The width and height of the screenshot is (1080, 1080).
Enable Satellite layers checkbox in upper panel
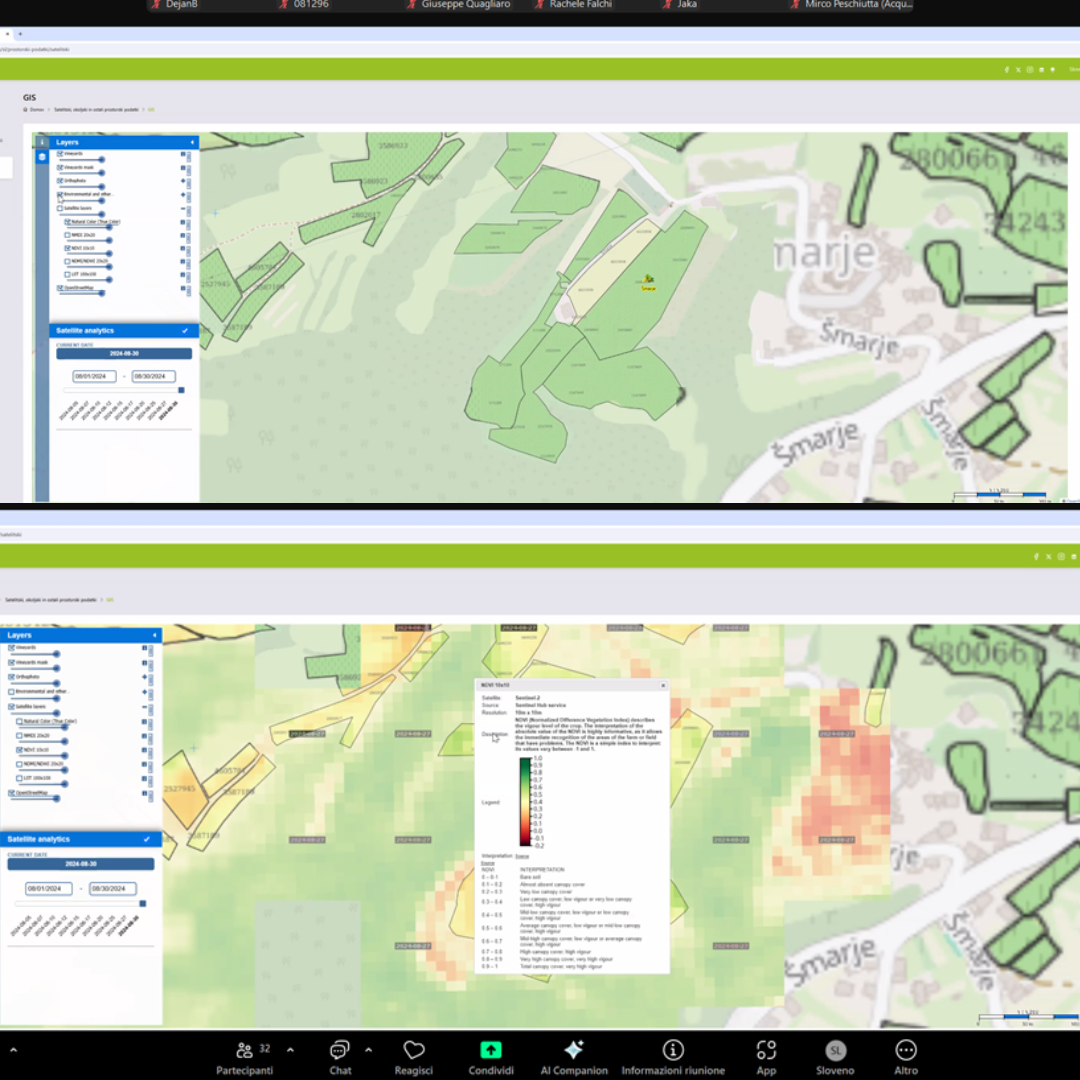click(60, 208)
